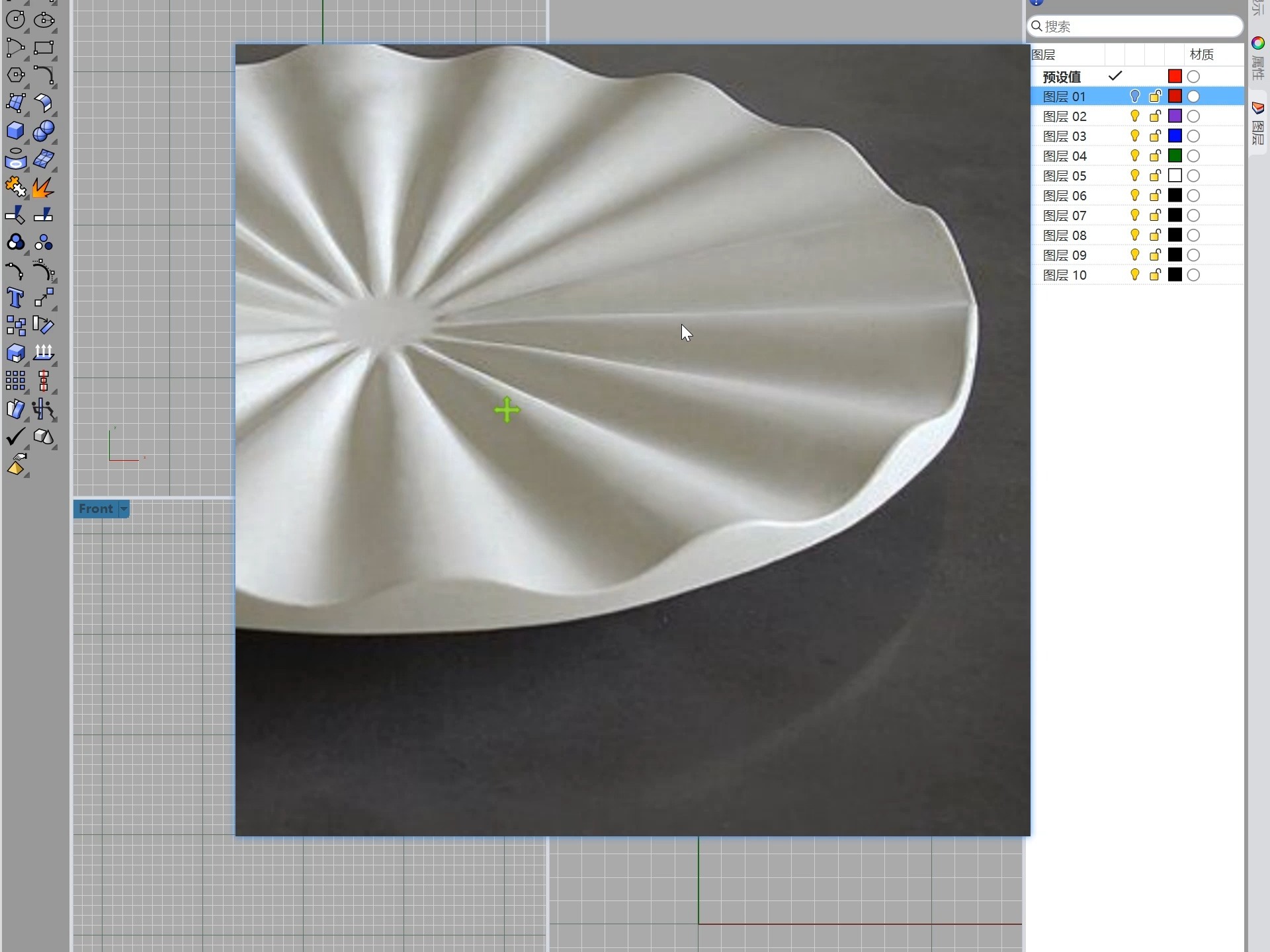This screenshot has height=952, width=1270.
Task: Toggle visibility bulb of 图层 02
Action: point(1135,116)
